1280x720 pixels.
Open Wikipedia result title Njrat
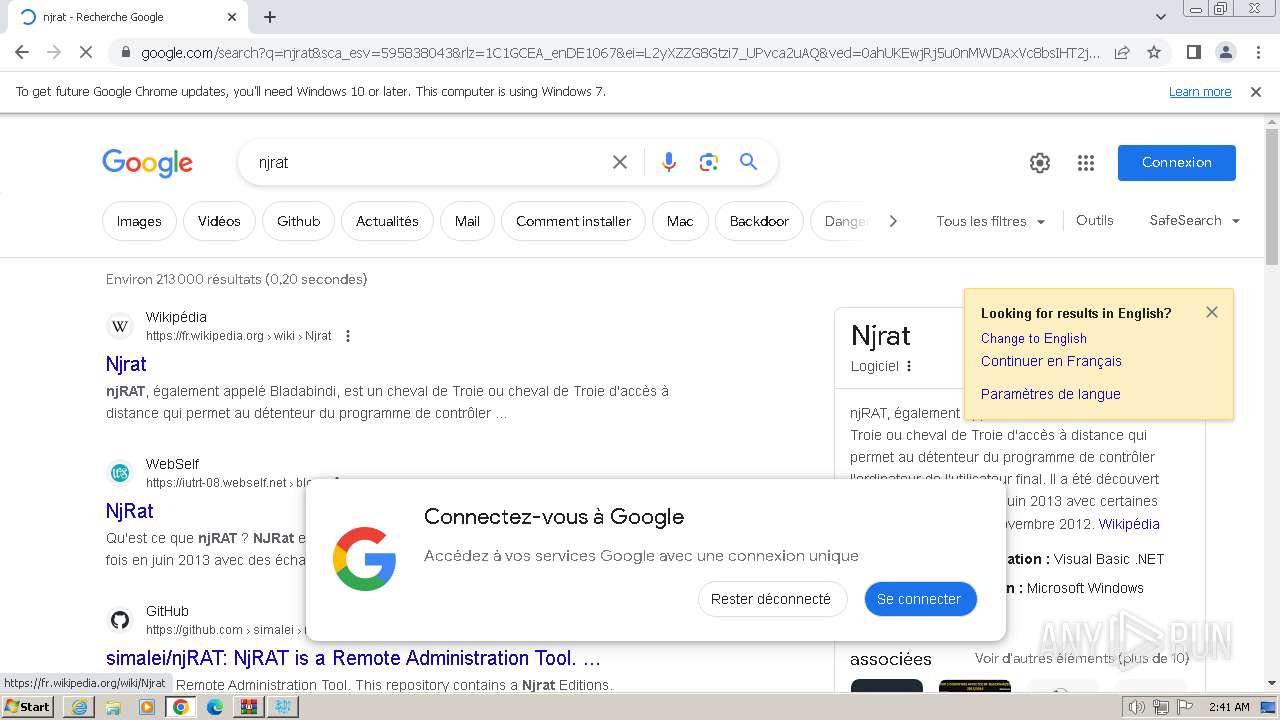click(126, 364)
